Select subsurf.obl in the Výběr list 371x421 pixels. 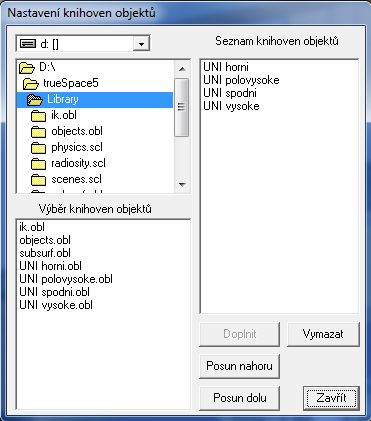coord(45,253)
